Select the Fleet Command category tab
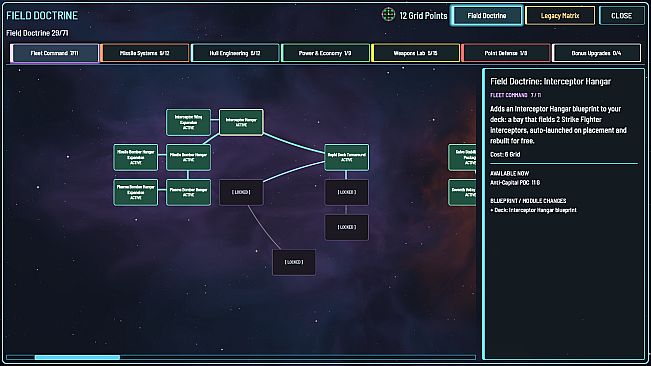 (54, 53)
